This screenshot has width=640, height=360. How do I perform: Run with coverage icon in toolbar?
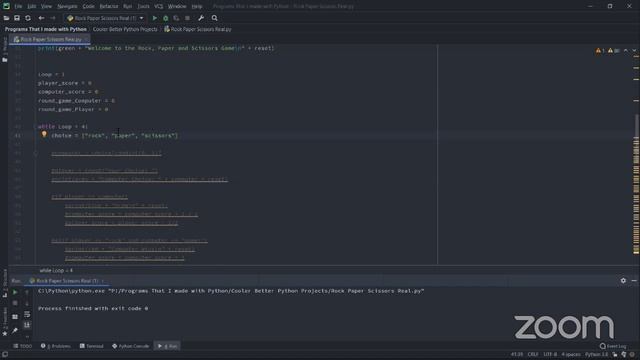click(x=176, y=18)
